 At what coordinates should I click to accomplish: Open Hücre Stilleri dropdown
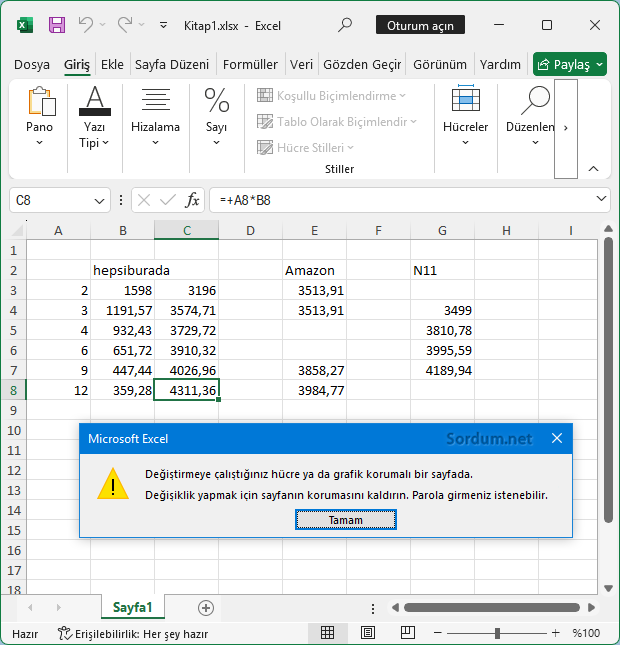[x=305, y=148]
